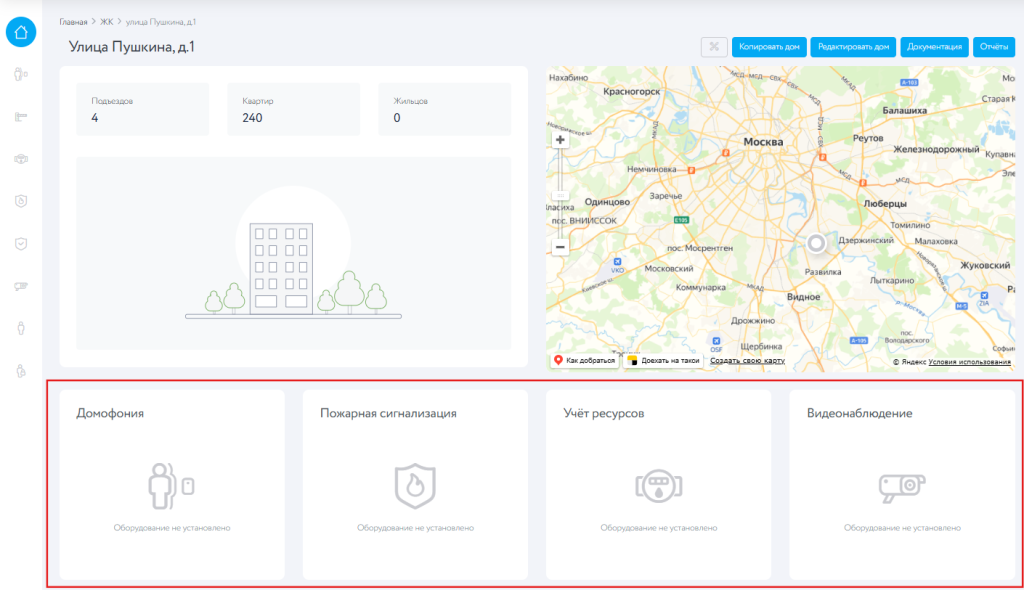The width and height of the screenshot is (1024, 590).
Task: Click the Копировать дом button
Action: (769, 46)
